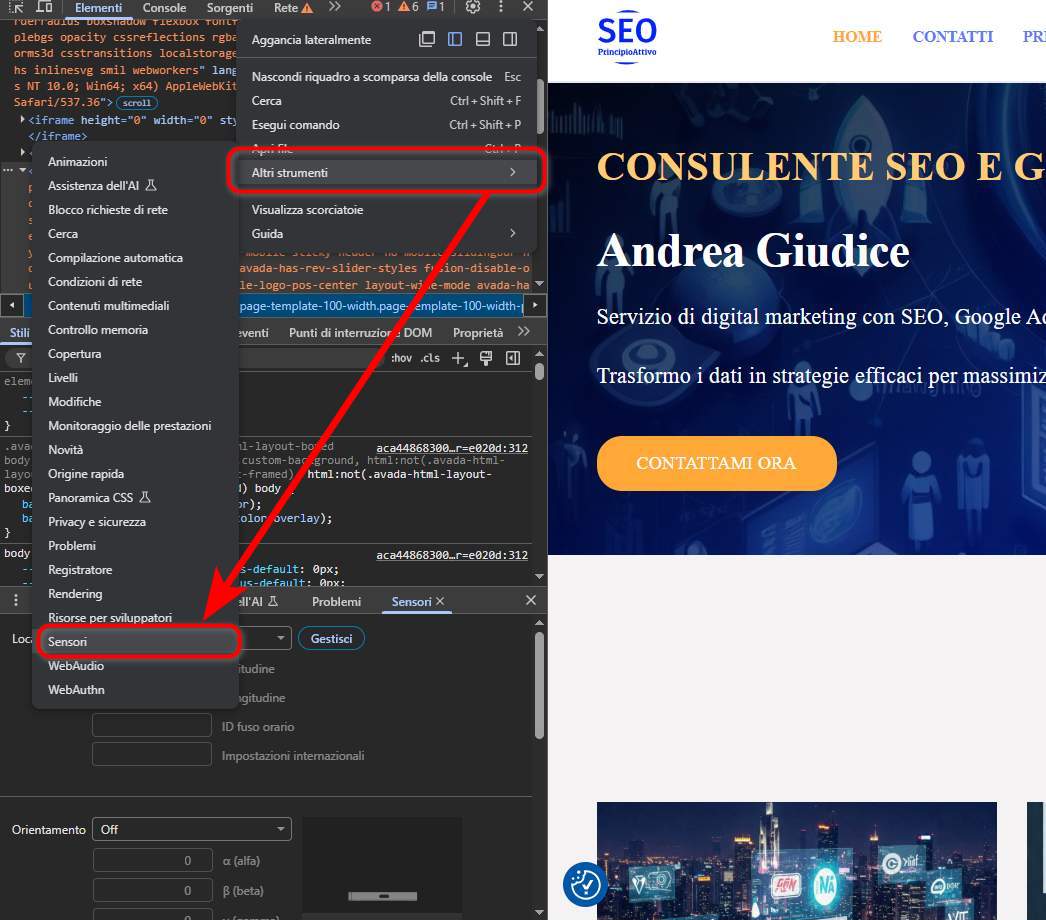Click the new style rule plus icon
1046x920 pixels.
(x=459, y=359)
